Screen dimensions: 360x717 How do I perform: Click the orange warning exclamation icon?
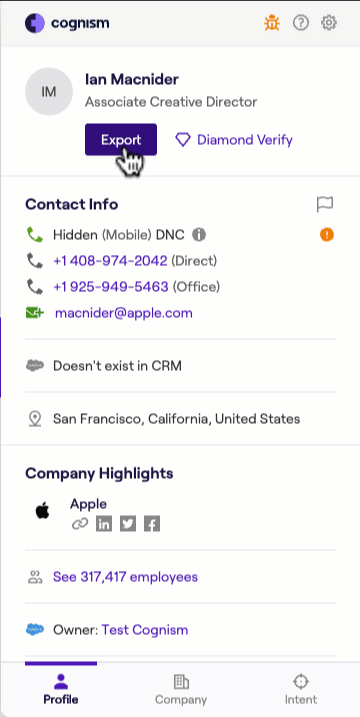(x=327, y=235)
